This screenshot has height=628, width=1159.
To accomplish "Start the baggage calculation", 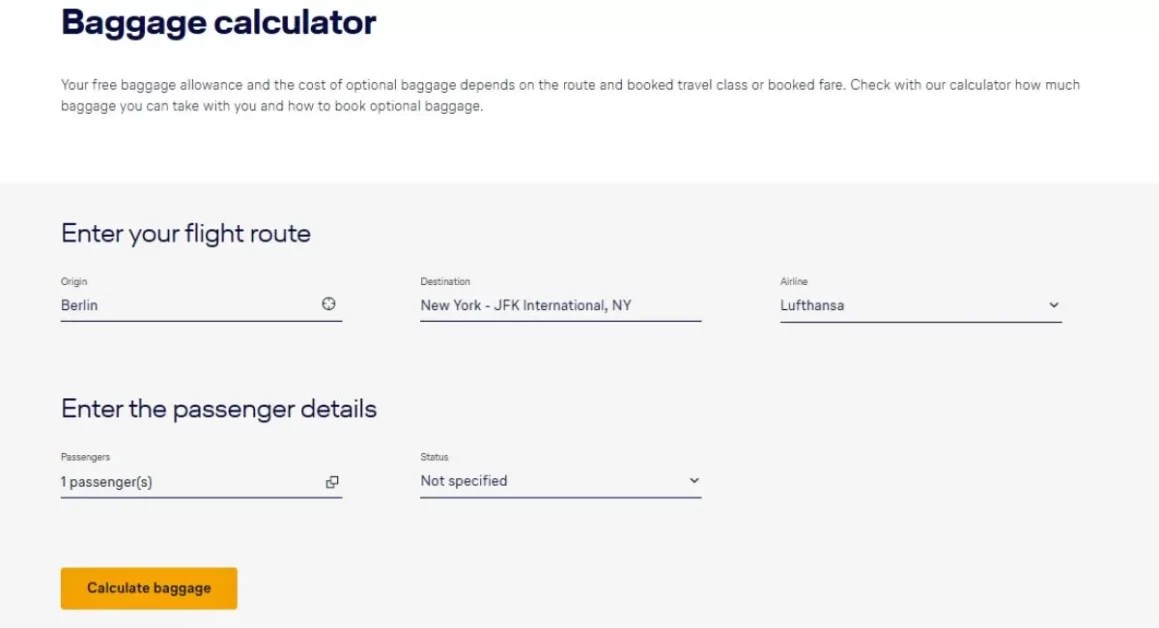I will (148, 588).
